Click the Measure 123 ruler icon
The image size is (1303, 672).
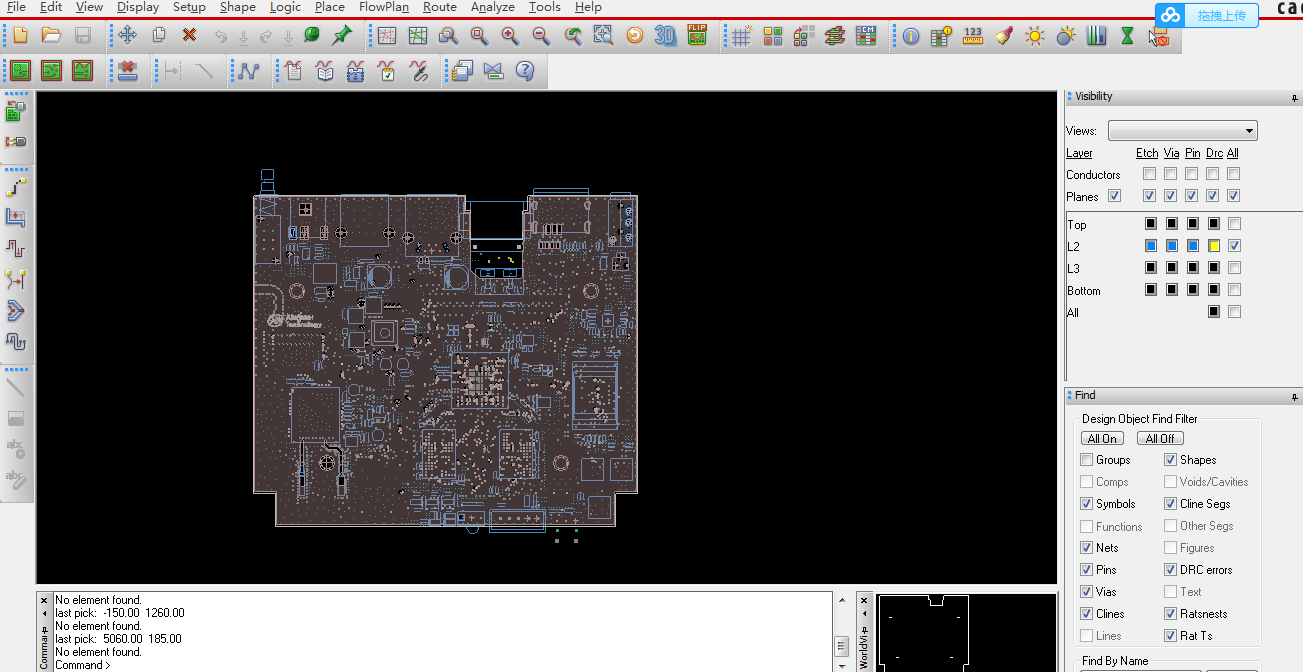pyautogui.click(x=972, y=36)
